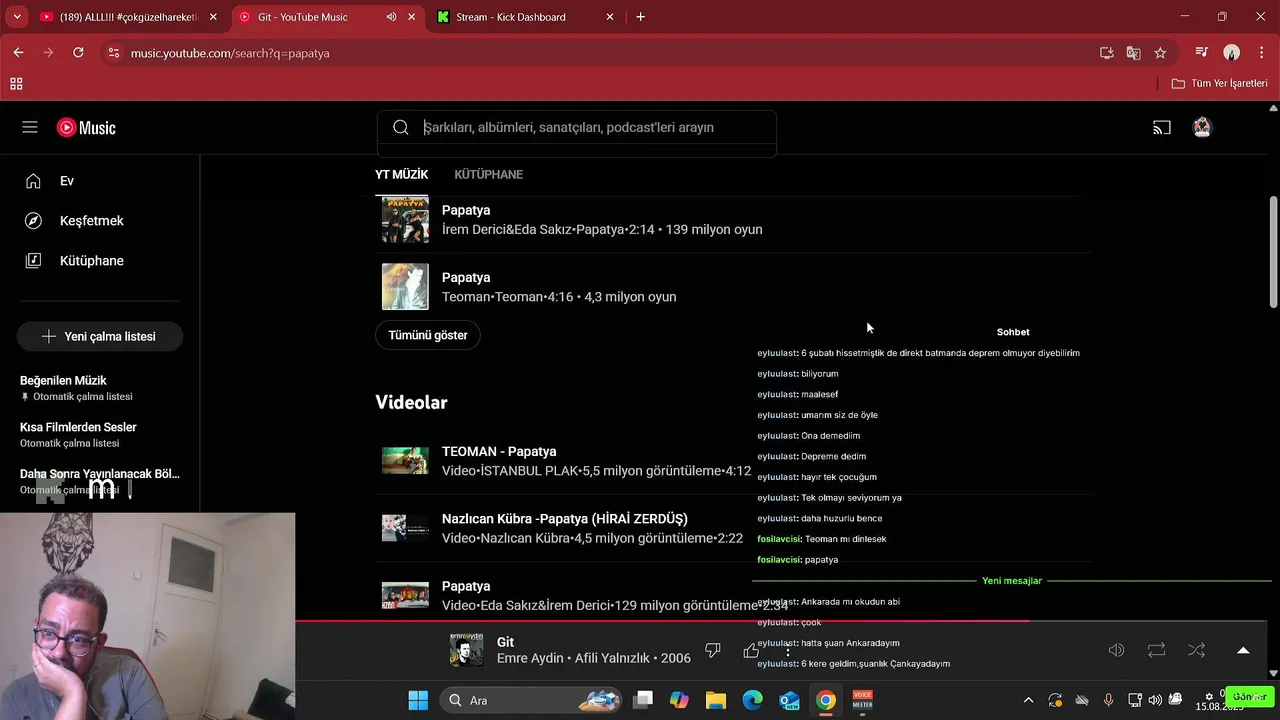Open the Chrome tab search dropdown

pyautogui.click(x=16, y=17)
